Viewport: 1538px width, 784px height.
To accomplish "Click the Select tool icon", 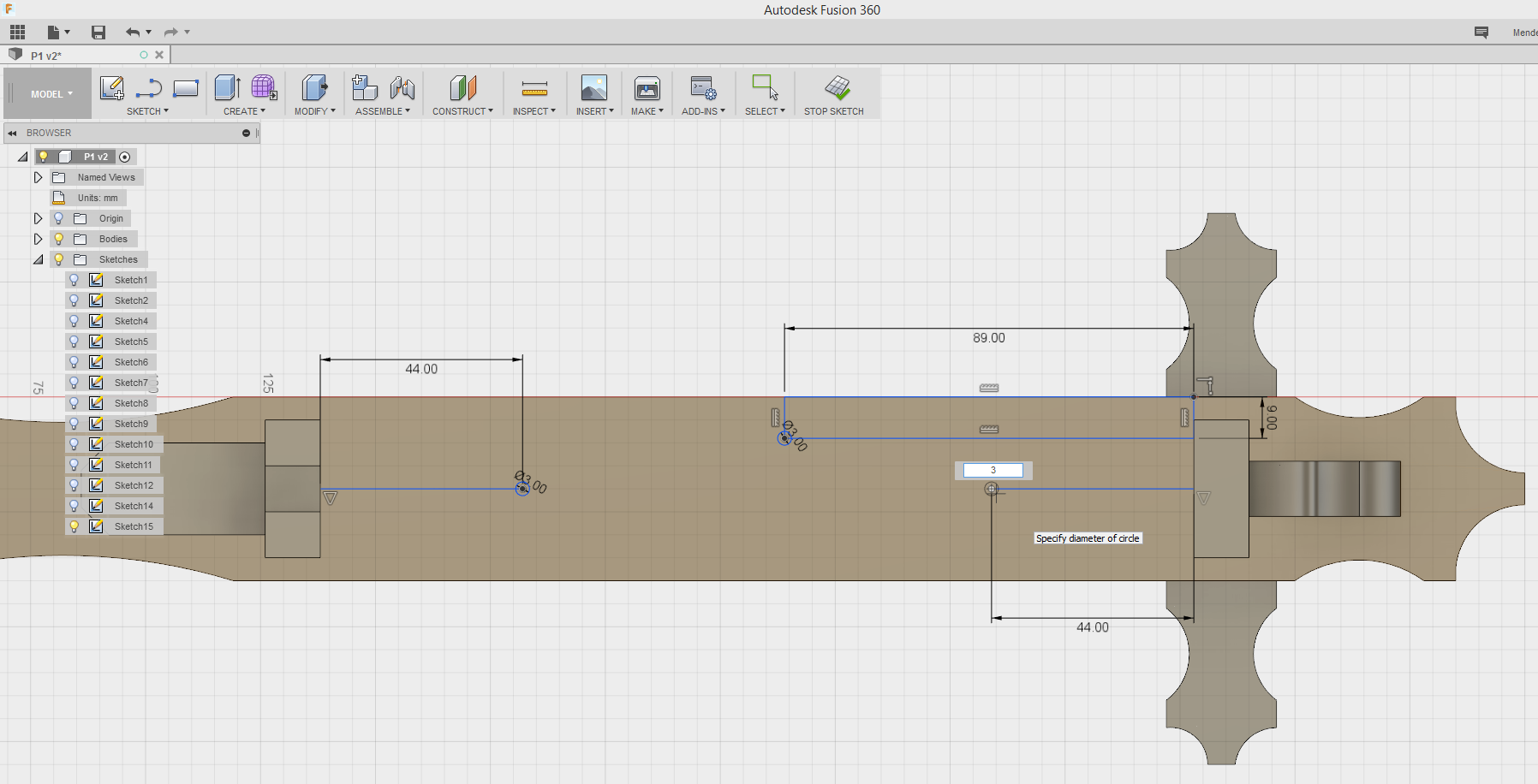I will click(765, 87).
